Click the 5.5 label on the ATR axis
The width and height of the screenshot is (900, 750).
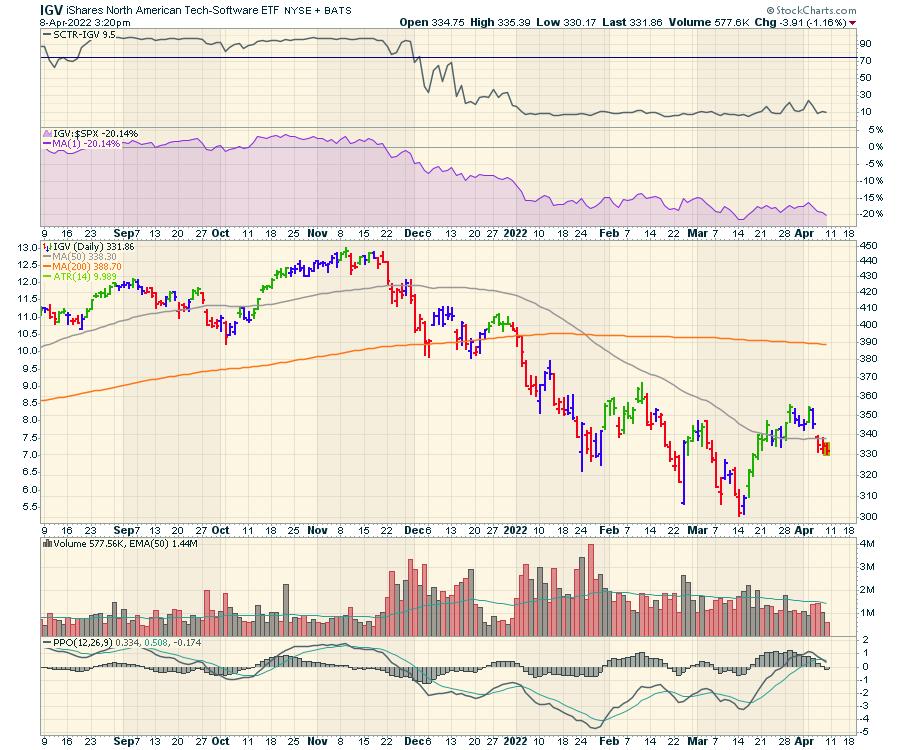tap(31, 507)
